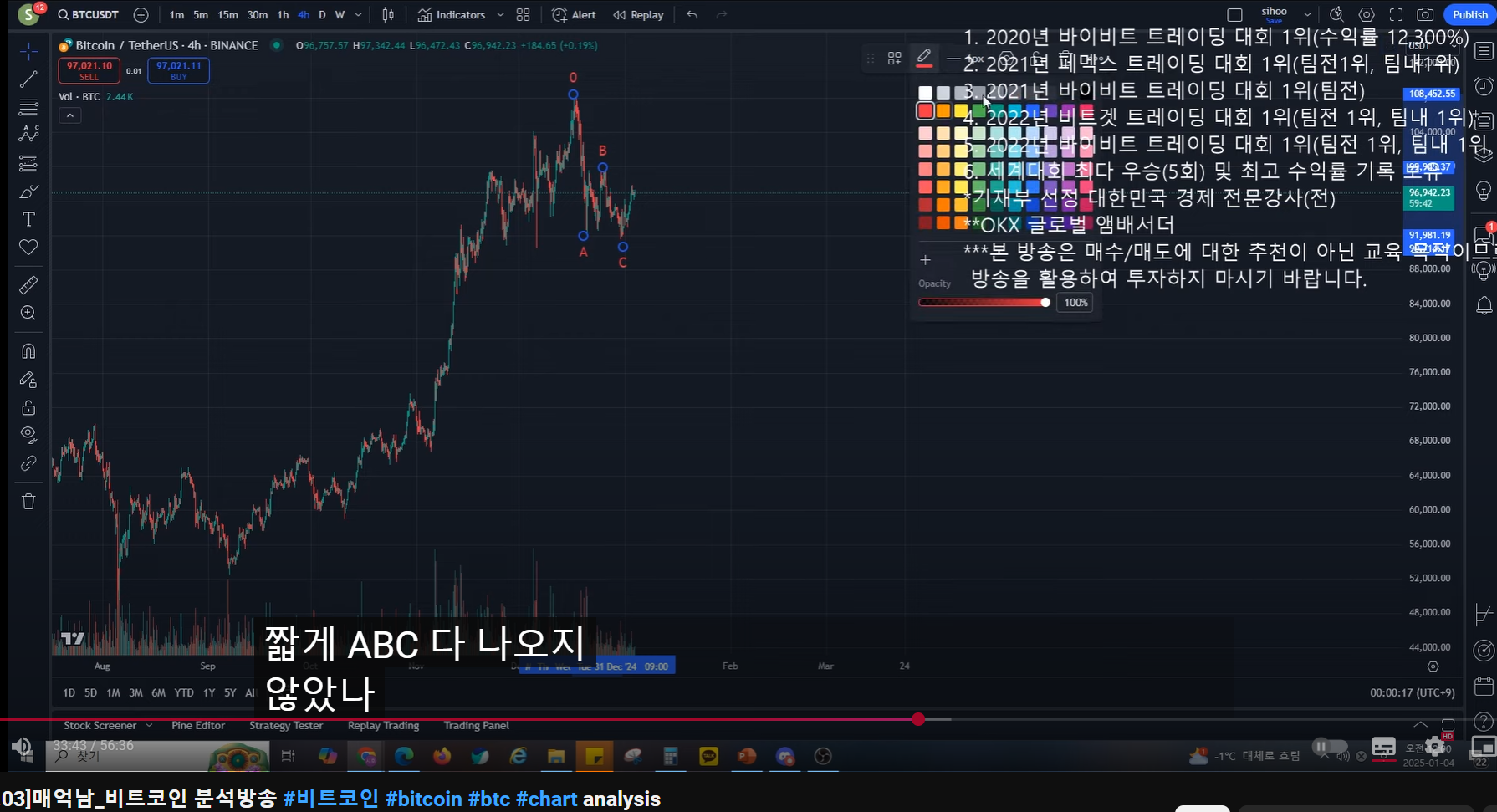
Task: Hide all drawings with the eye icon
Action: click(28, 435)
